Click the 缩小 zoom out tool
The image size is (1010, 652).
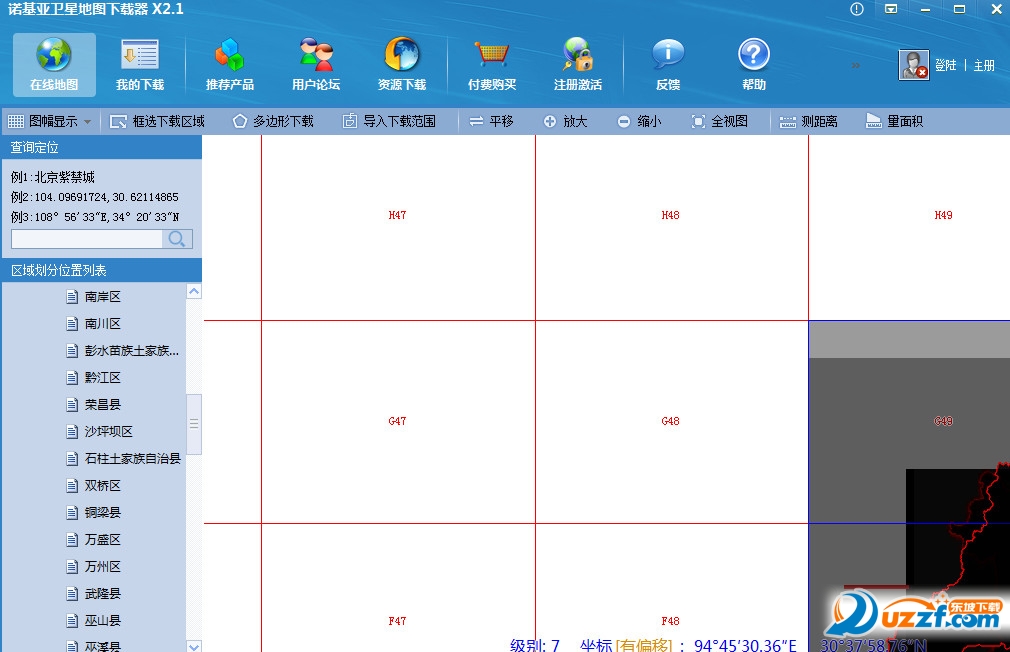point(640,121)
